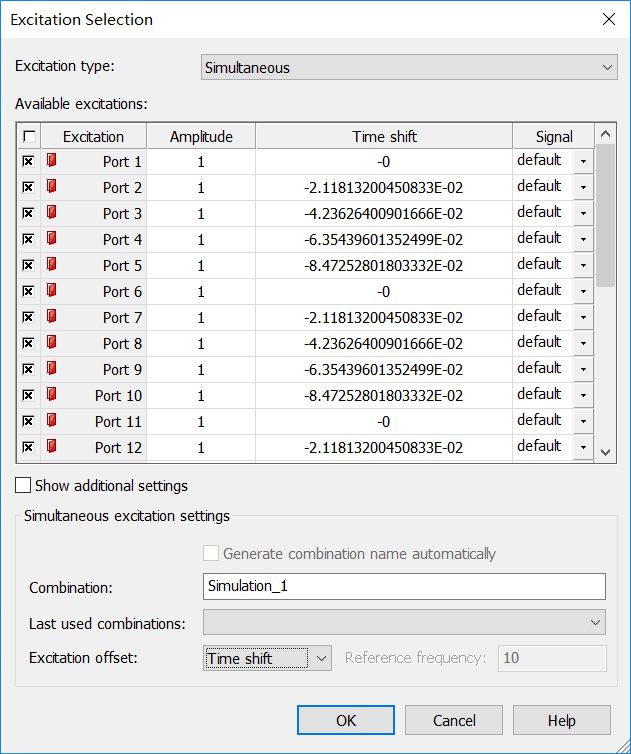The image size is (631, 754).
Task: Open Help for Excitation Selection
Action: point(562,720)
